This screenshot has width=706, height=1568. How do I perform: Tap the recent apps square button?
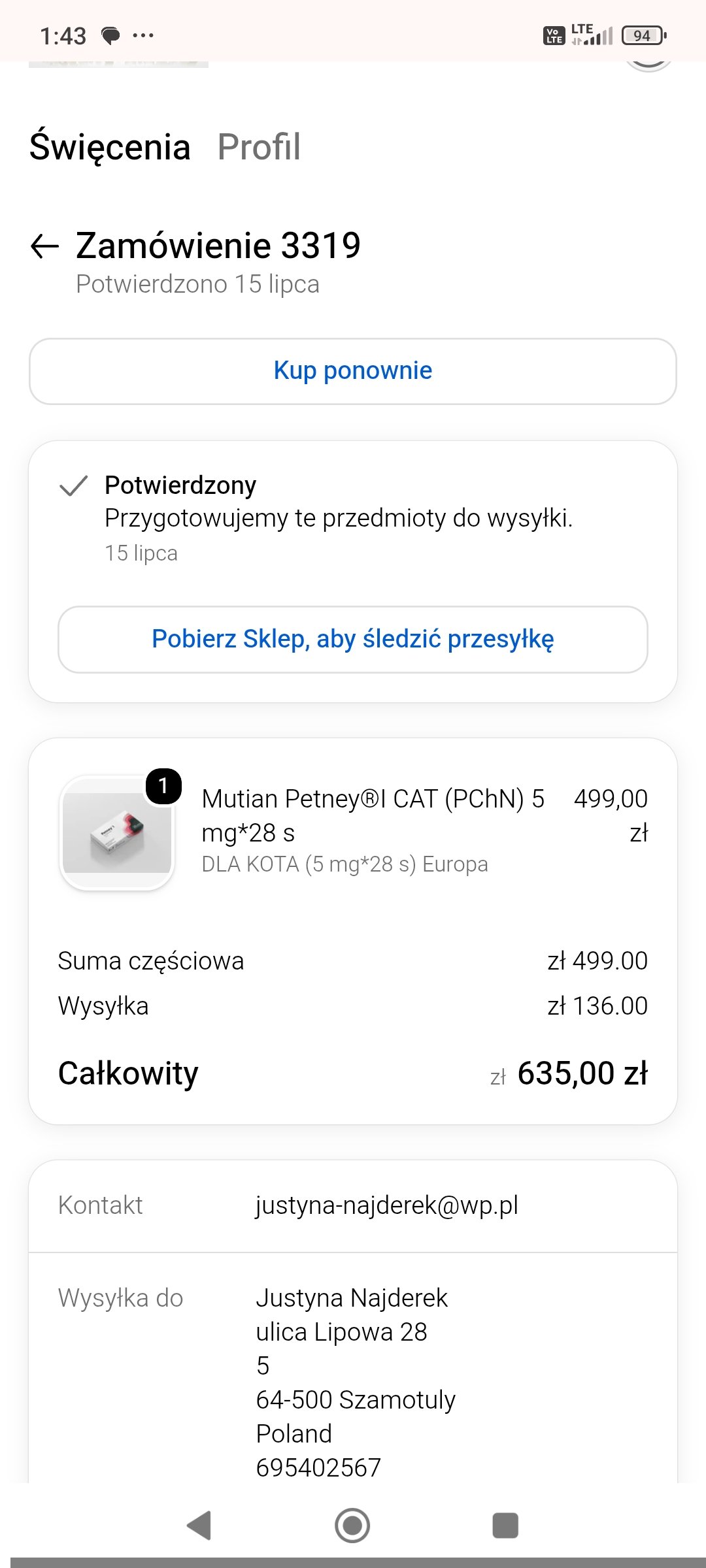[505, 1526]
